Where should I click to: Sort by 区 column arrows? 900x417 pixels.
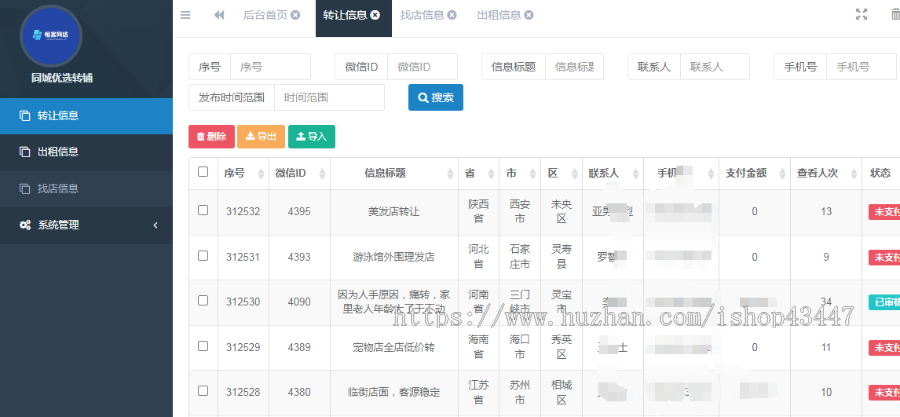pyautogui.click(x=574, y=174)
